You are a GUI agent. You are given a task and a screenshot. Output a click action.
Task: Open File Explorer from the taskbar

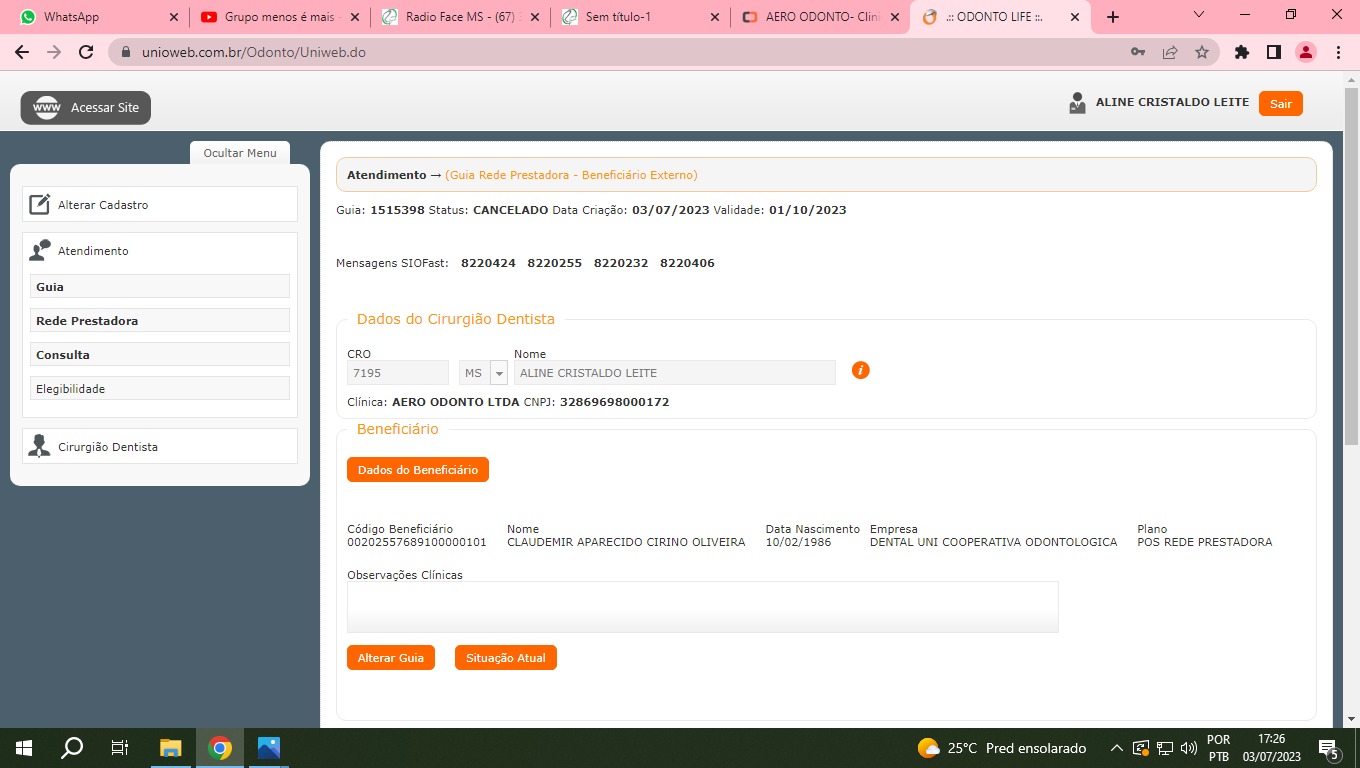pyautogui.click(x=171, y=748)
